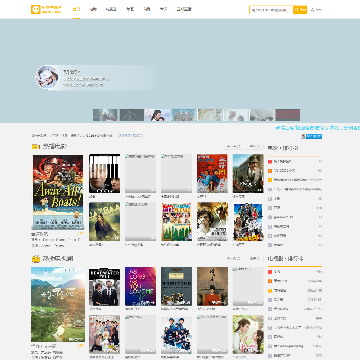Open drama poster with two suited men
Viewport: 360px width, 360px height.
(105, 287)
